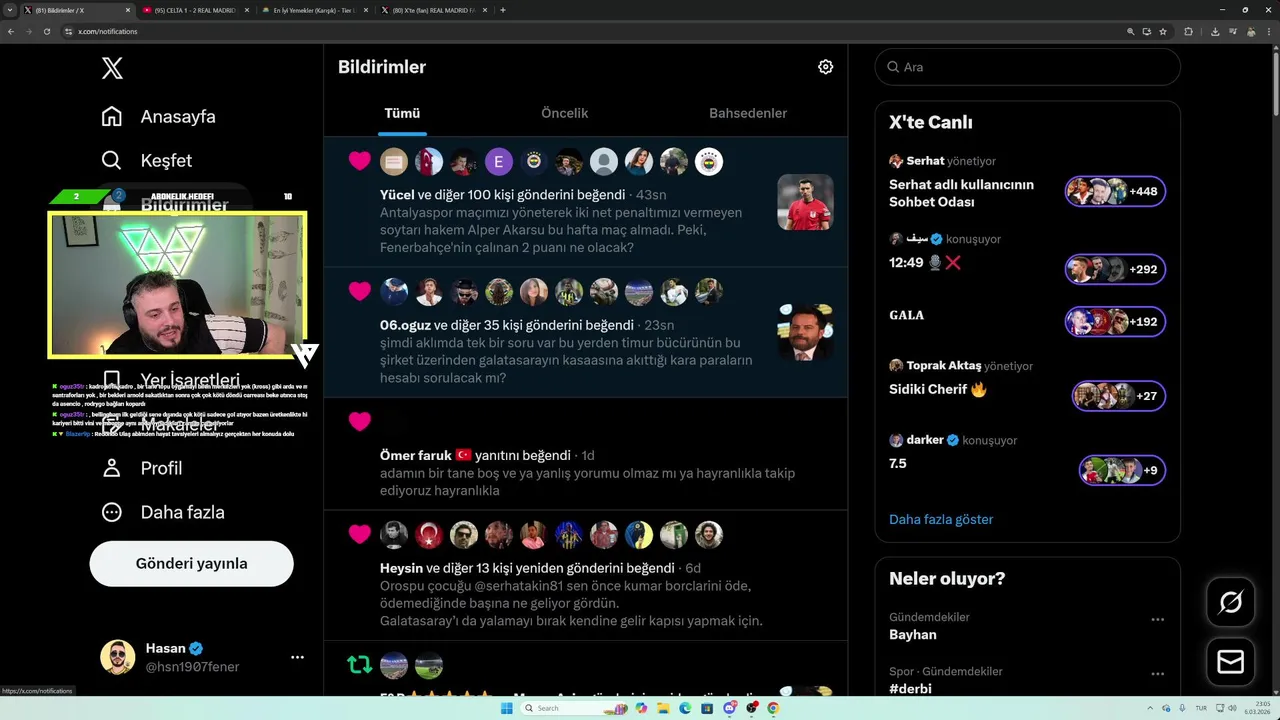Open Hasan's profile avatar at bottom left
This screenshot has width=1280, height=720.
(117, 657)
